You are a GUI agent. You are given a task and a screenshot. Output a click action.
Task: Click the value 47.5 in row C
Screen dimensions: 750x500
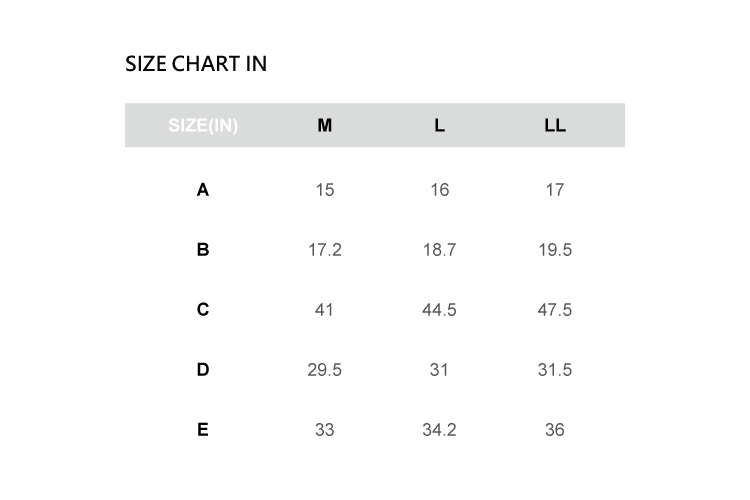point(555,310)
